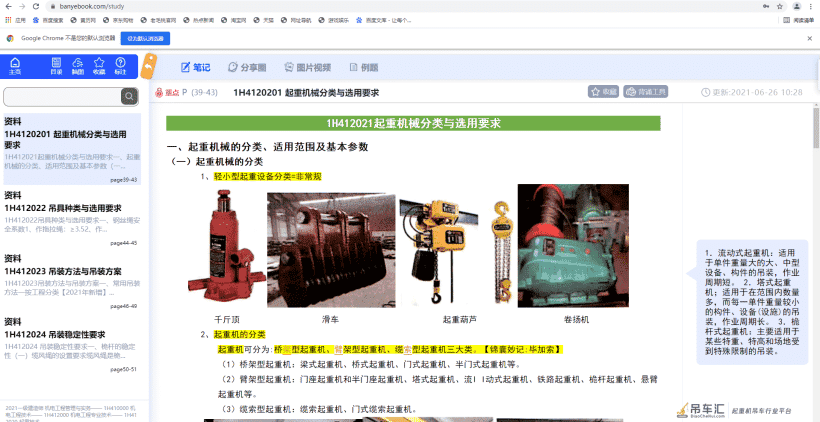Open the 标注 question-mark icon
Image resolution: width=820 pixels, height=422 pixels.
(x=120, y=66)
